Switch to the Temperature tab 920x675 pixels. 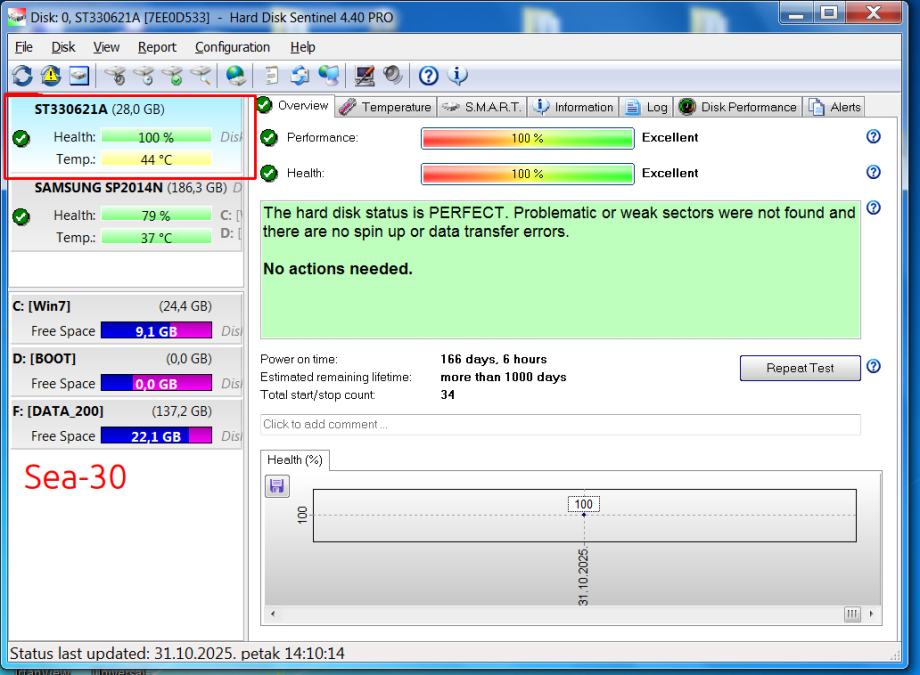tap(386, 107)
